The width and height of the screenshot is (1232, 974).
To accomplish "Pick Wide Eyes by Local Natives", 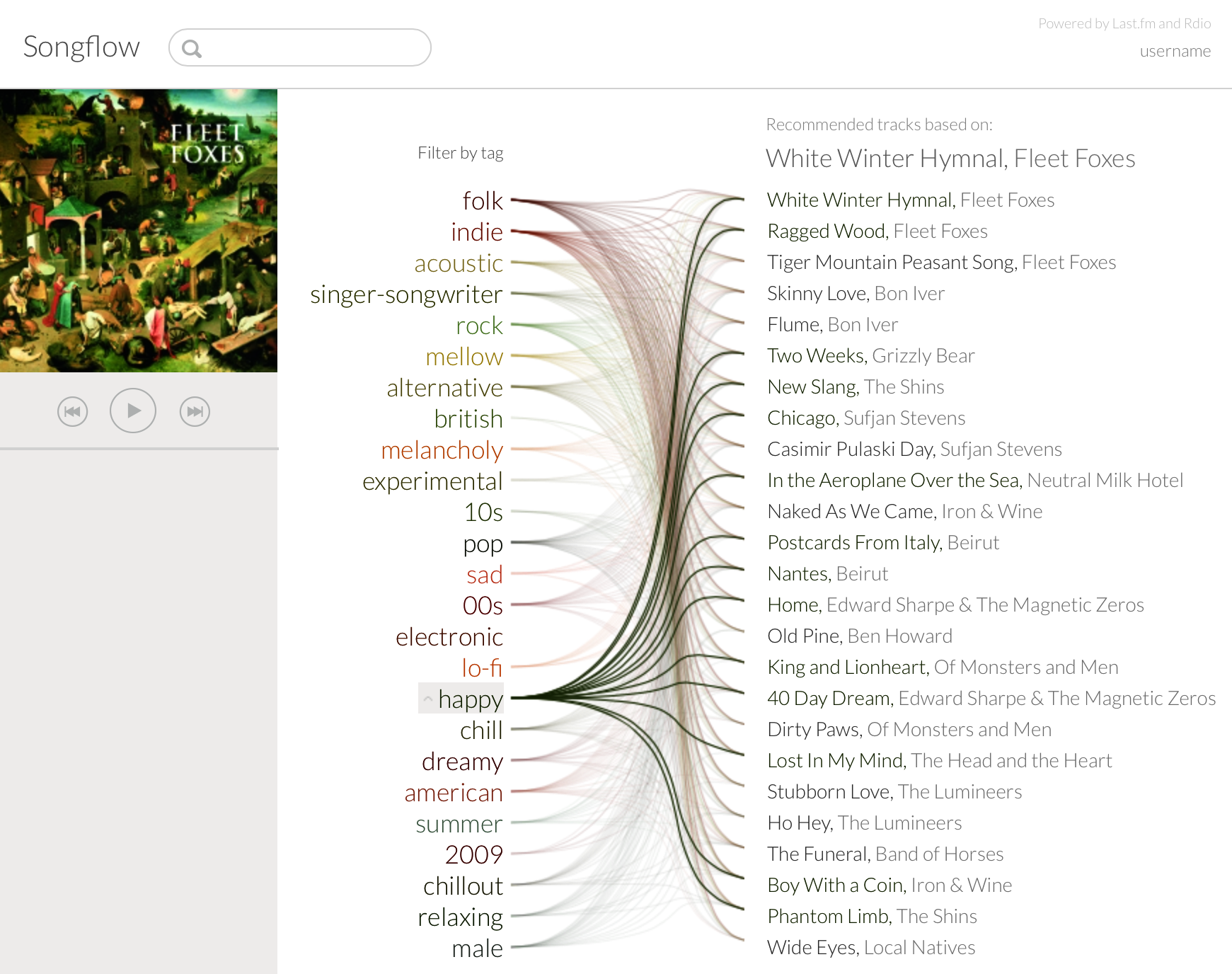I will click(x=871, y=948).
